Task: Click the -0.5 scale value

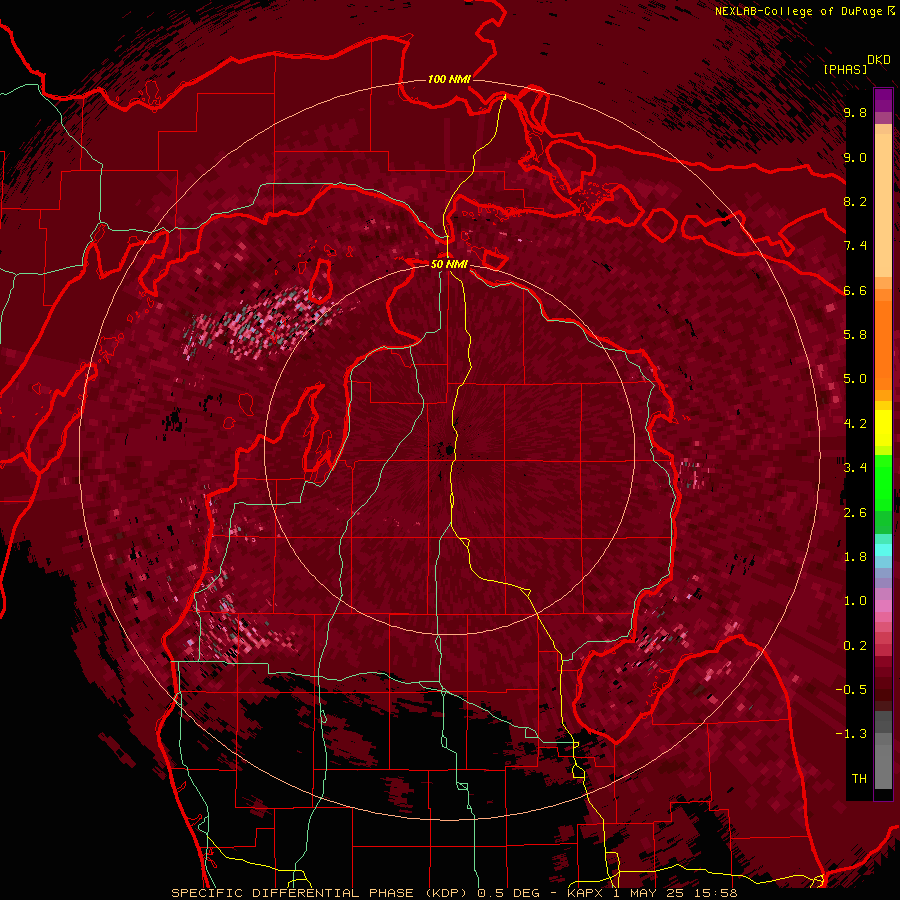Action: coord(851,689)
